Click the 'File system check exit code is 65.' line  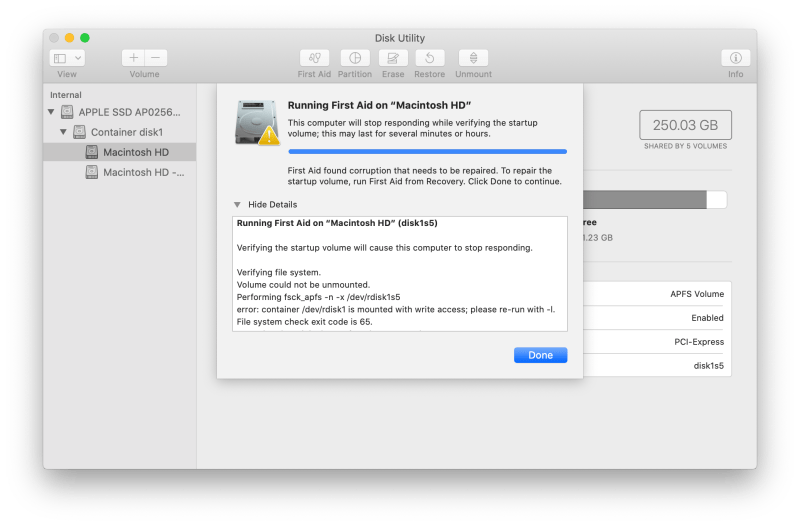click(x=305, y=322)
